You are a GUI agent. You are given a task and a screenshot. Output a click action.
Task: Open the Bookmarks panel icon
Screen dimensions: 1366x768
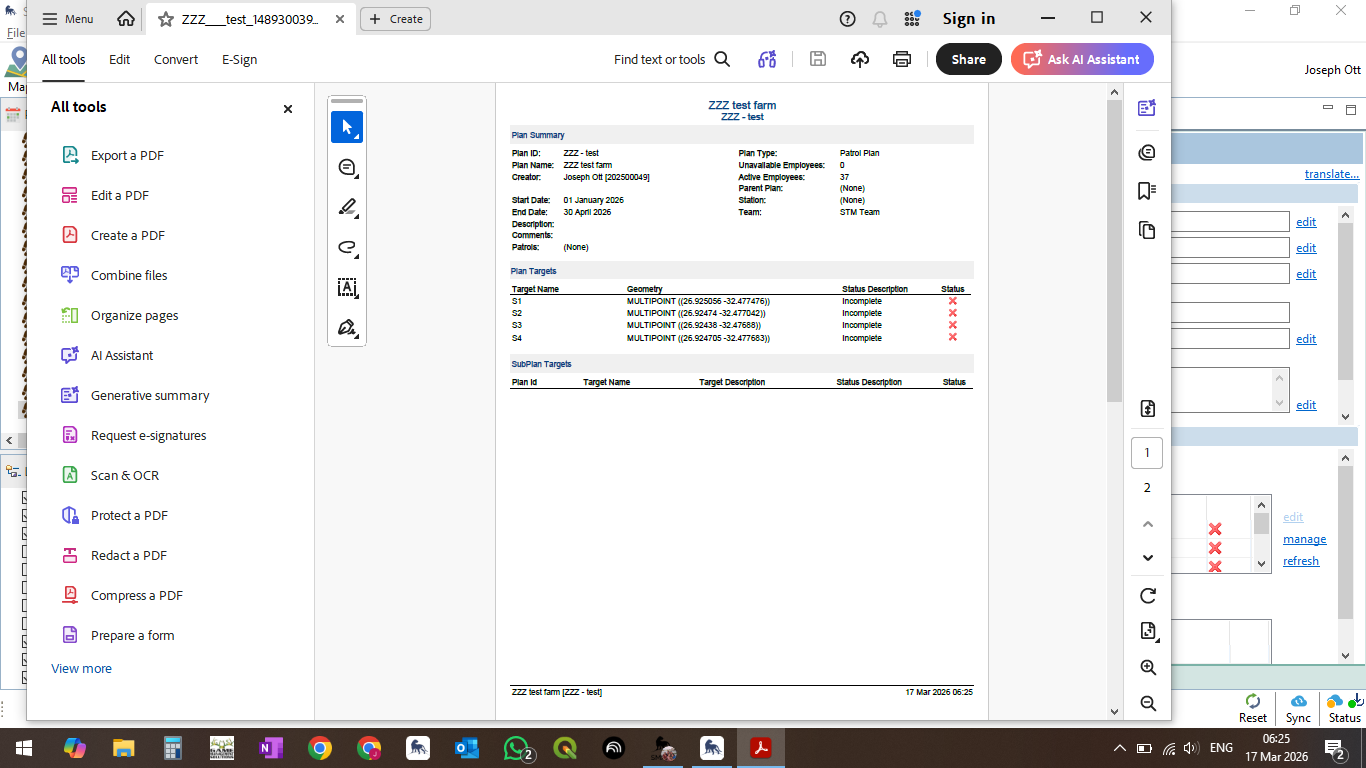coord(1147,191)
